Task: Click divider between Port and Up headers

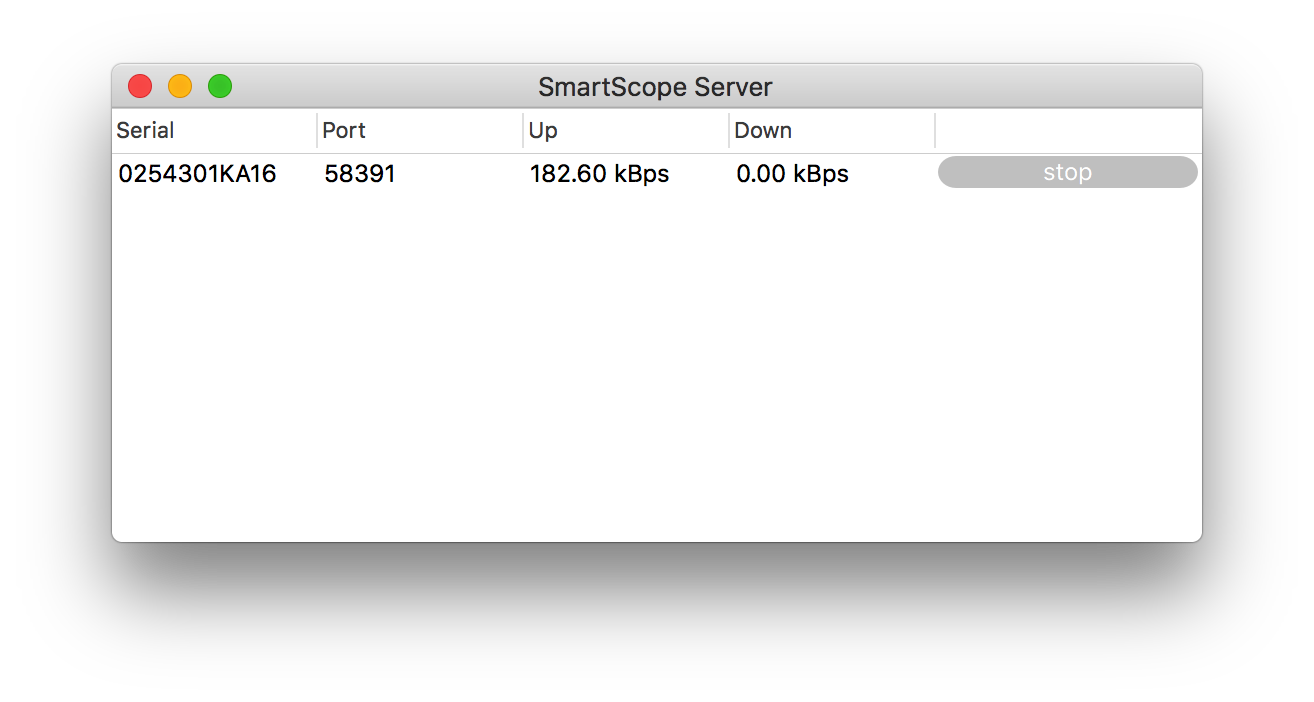Action: [523, 131]
